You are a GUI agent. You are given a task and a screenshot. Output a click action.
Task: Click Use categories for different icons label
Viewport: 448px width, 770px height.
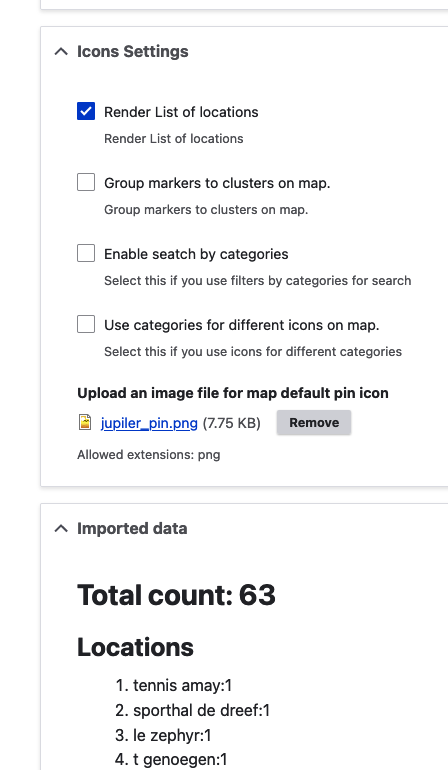(242, 325)
